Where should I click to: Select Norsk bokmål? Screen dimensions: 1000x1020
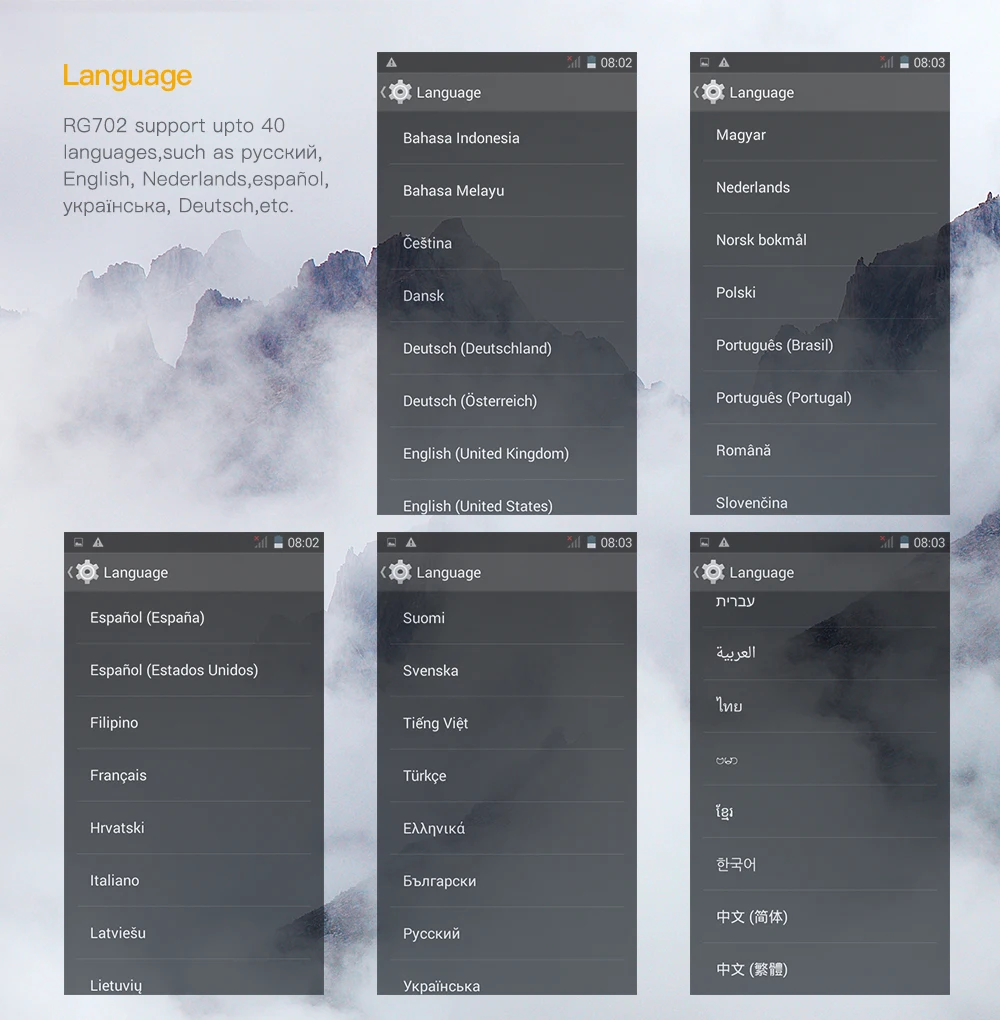point(820,240)
